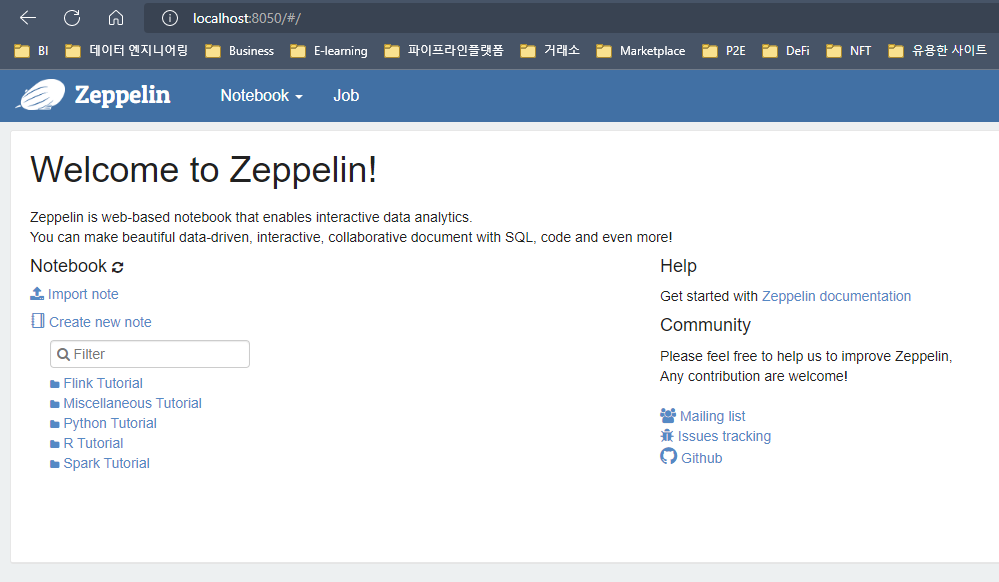Open the Github link
The width and height of the screenshot is (999, 582).
[x=701, y=458]
